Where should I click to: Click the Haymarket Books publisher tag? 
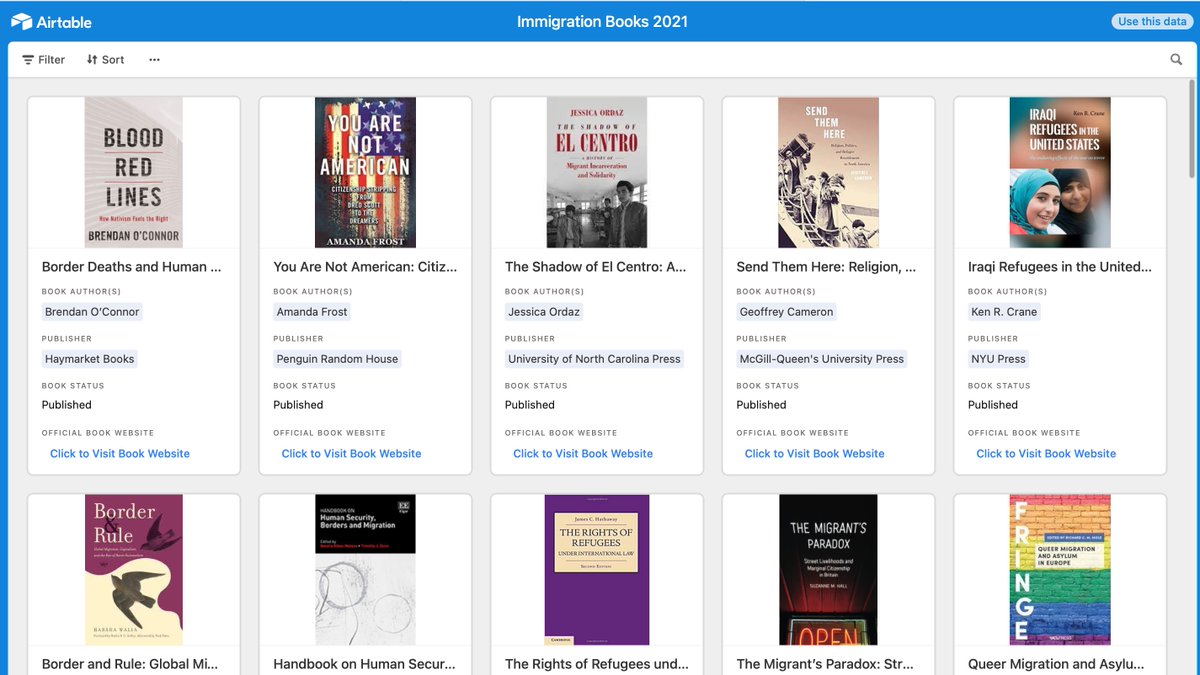[x=89, y=359]
